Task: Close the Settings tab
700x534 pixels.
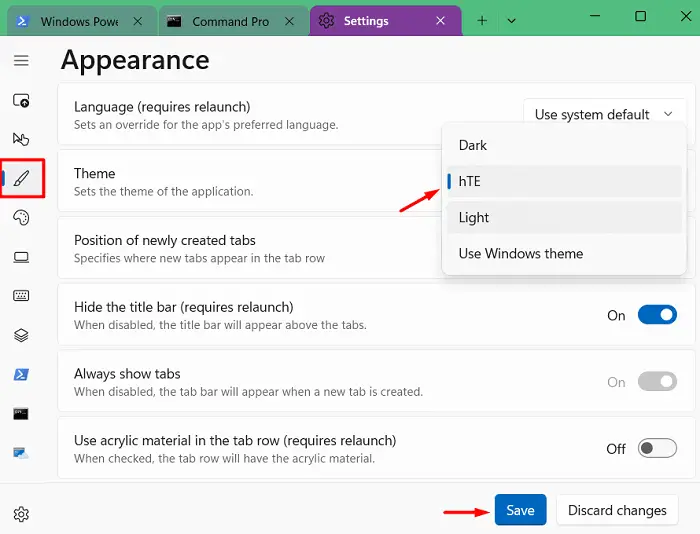Action: coord(441,21)
